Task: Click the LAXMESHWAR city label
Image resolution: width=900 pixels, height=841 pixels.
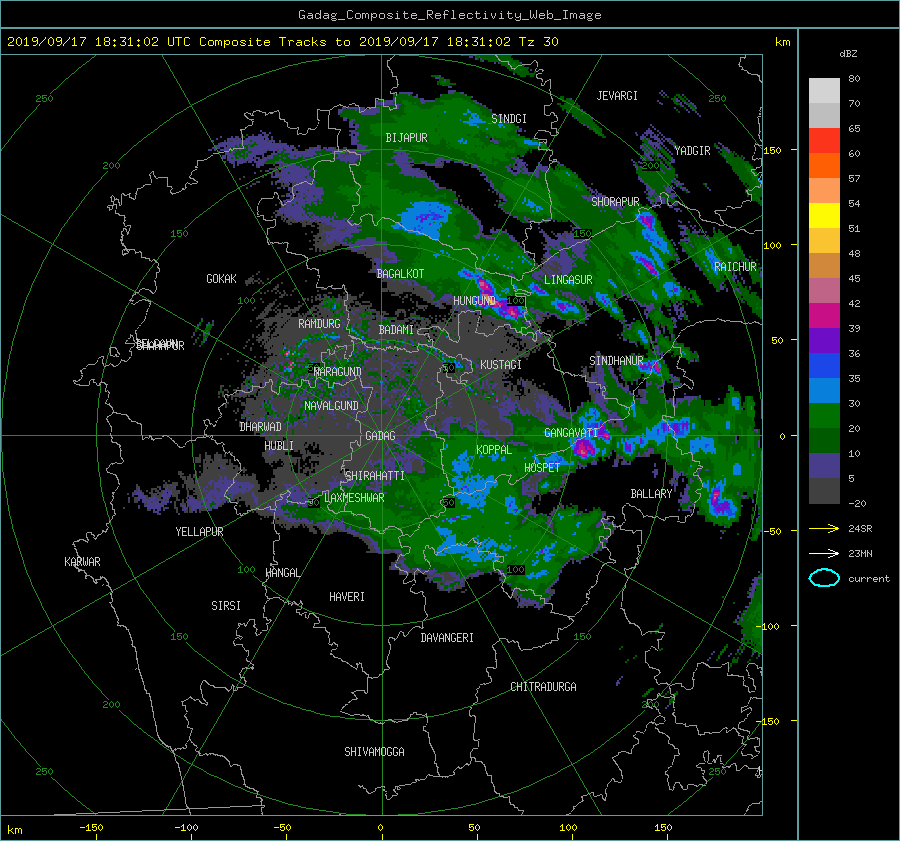Action: point(354,498)
